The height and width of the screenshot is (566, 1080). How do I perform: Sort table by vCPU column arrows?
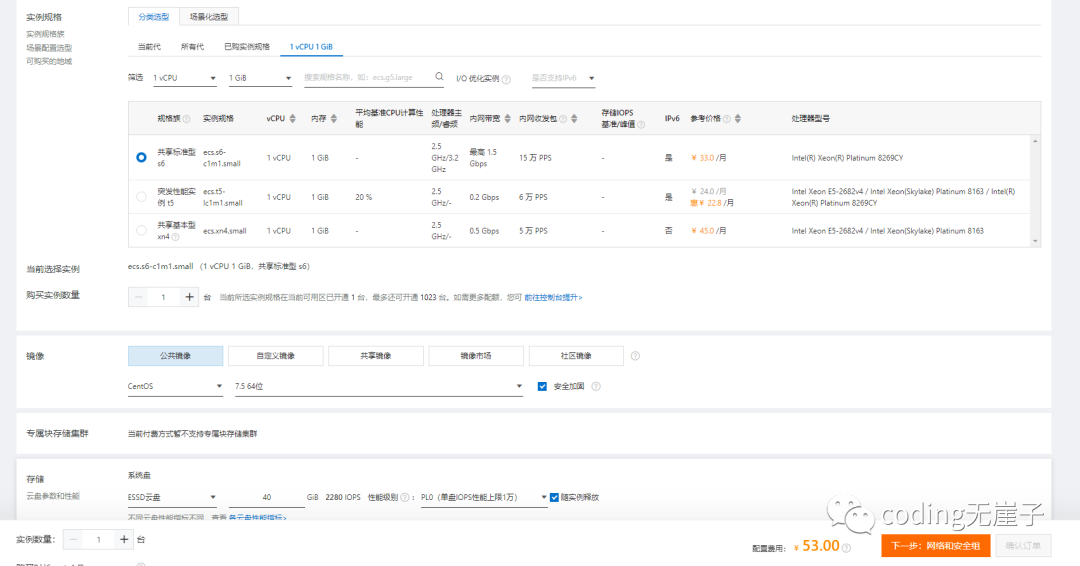tap(293, 118)
